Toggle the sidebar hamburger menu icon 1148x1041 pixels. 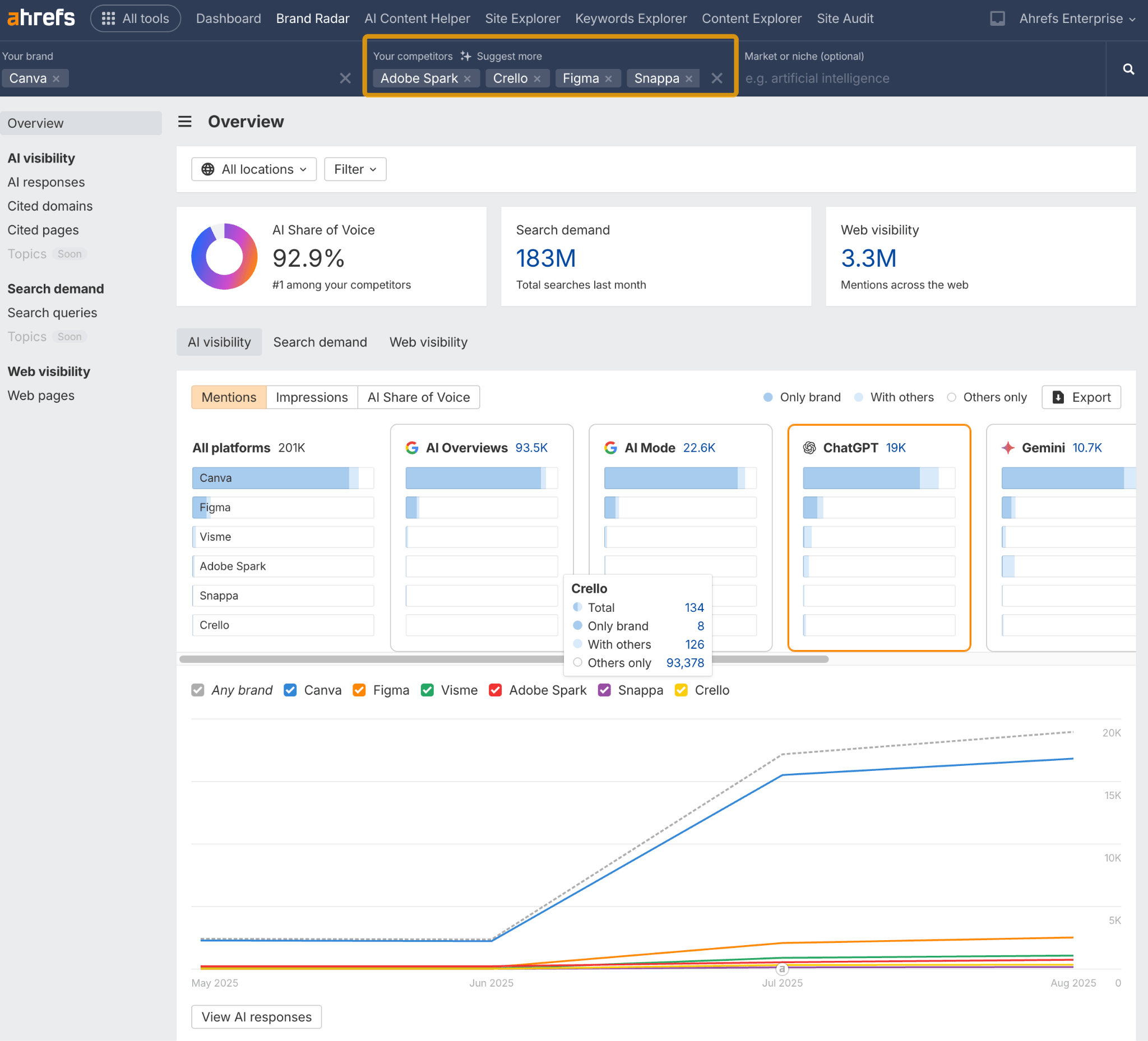184,121
